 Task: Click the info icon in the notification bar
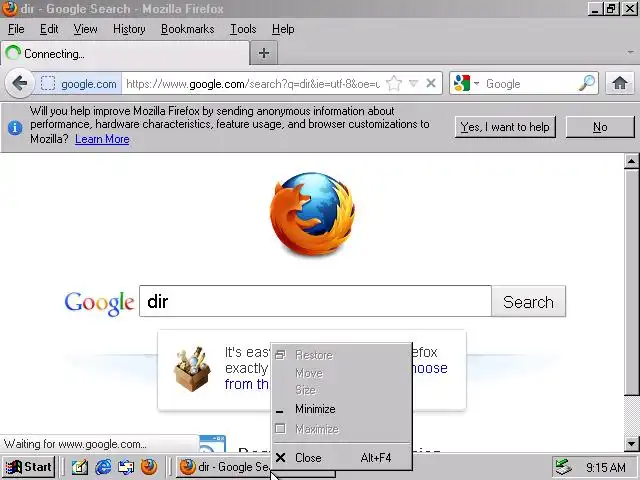click(x=15, y=128)
